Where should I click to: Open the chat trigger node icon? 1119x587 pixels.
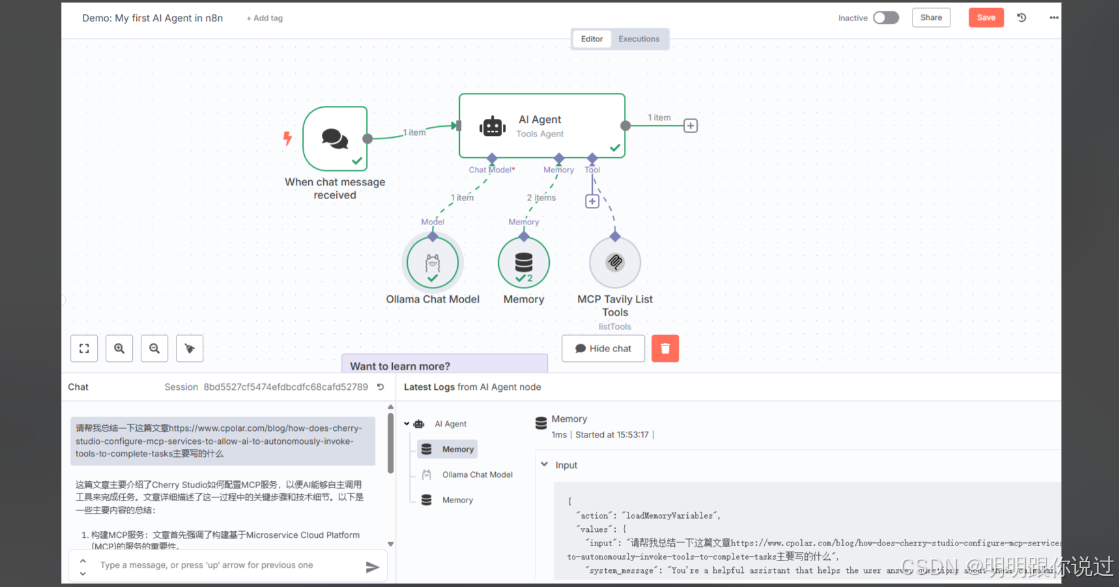pyautogui.click(x=335, y=138)
